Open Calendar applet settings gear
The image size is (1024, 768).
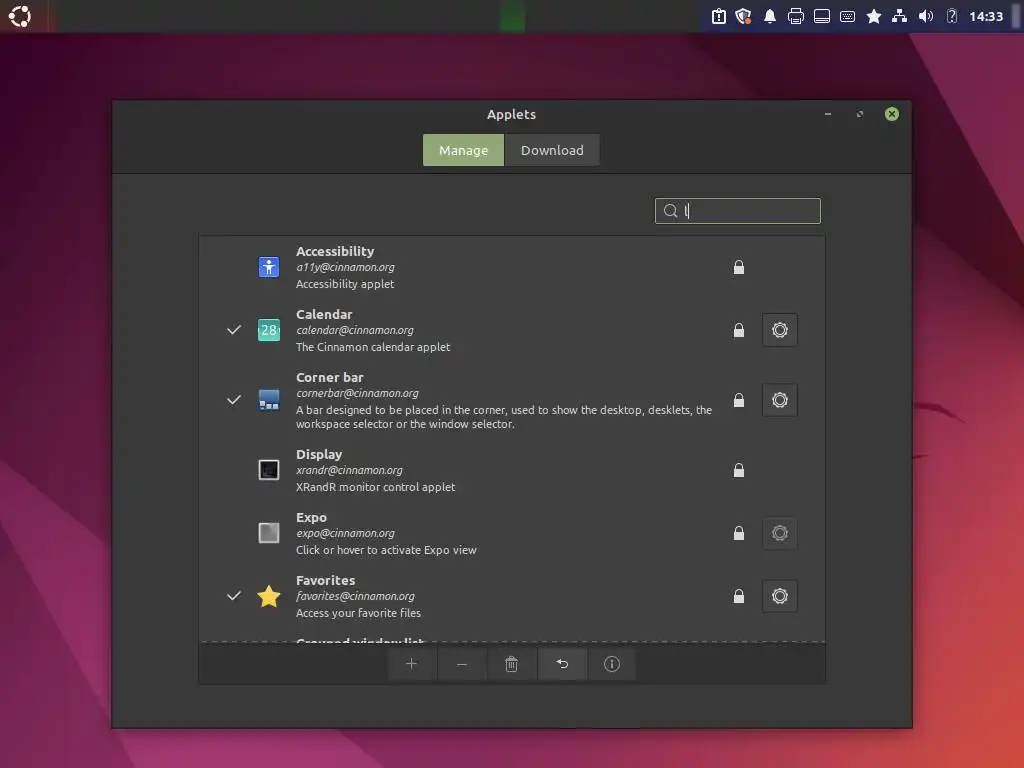[780, 330]
